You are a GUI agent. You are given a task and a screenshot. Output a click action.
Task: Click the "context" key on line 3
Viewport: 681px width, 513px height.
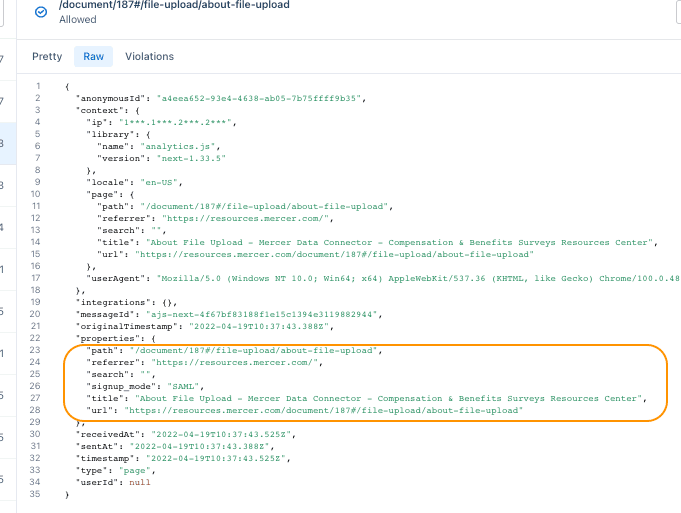102,110
